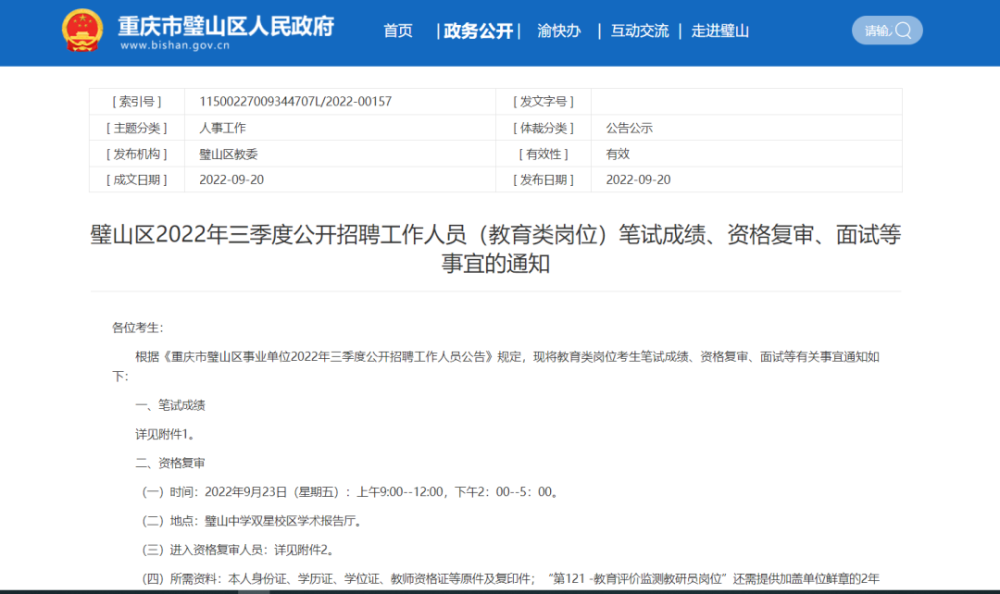Click the （四）所需资料 line
The image size is (1000, 594).
(x=510, y=579)
